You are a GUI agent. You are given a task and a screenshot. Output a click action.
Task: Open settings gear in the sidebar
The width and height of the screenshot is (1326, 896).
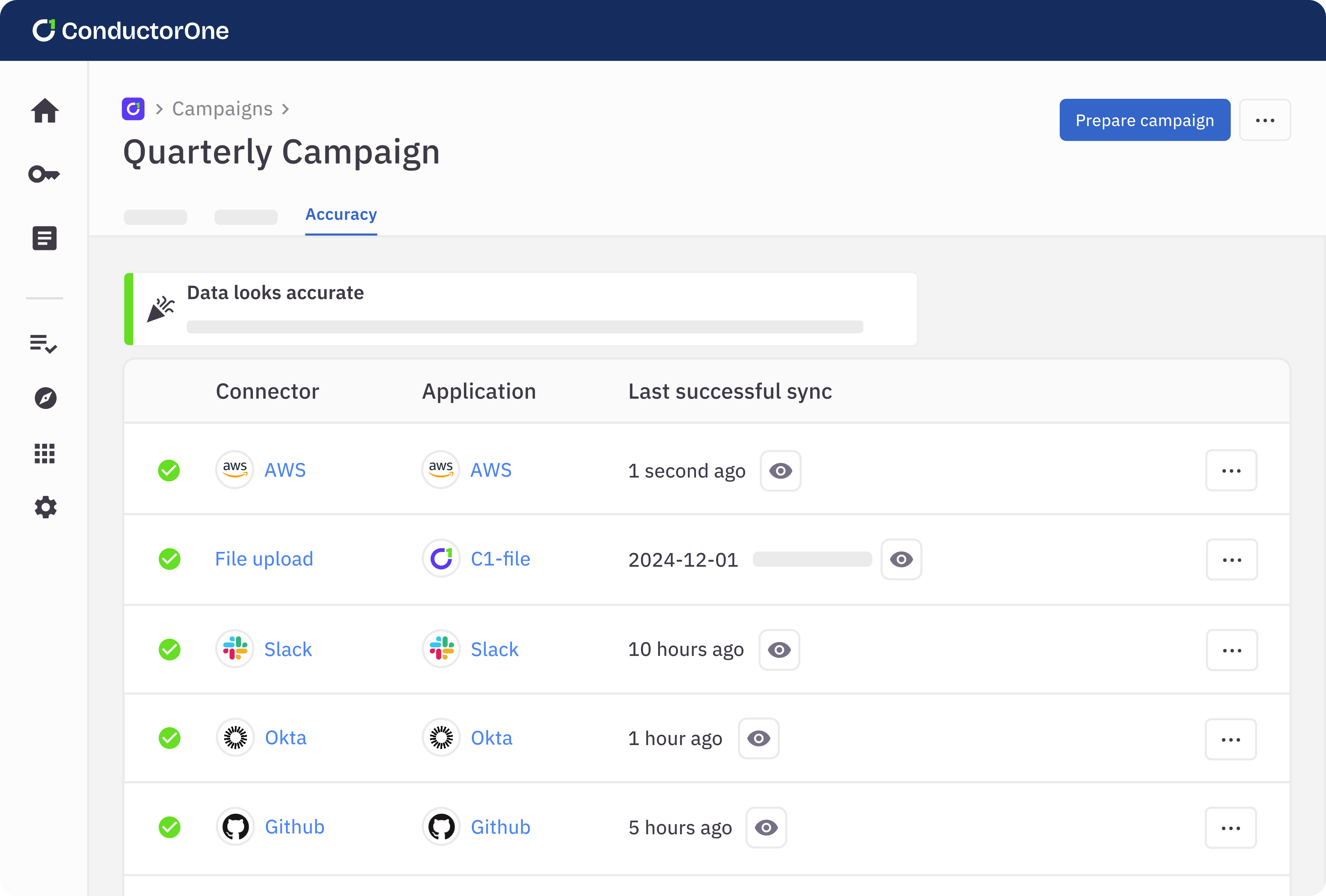(45, 507)
